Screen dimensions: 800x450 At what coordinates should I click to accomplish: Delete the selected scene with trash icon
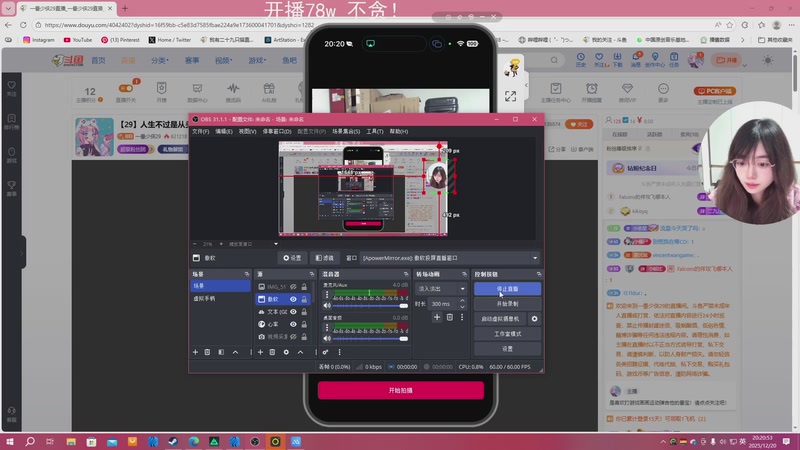pyautogui.click(x=207, y=352)
